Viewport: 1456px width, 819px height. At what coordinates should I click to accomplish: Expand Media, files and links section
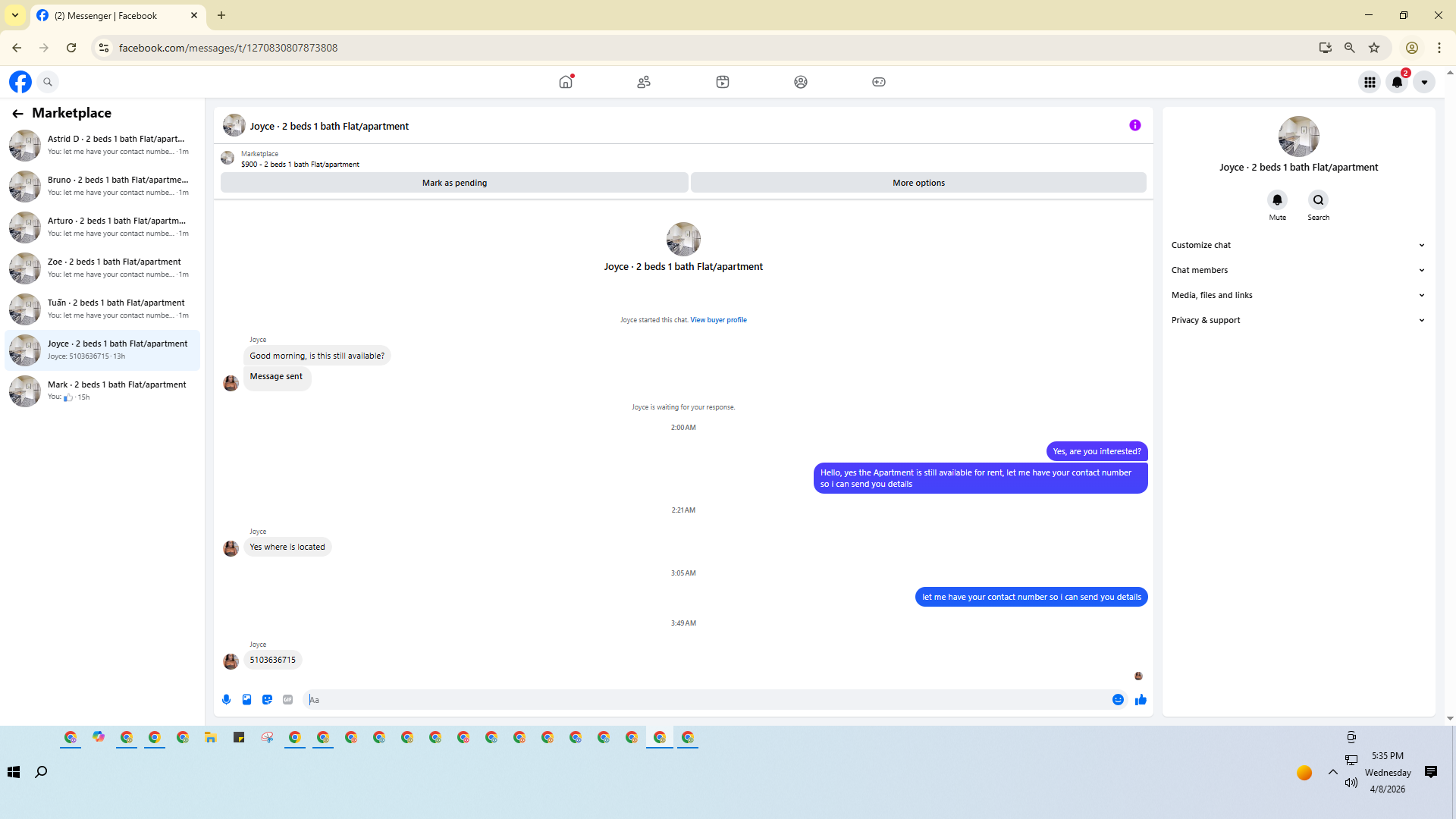[x=1298, y=295]
